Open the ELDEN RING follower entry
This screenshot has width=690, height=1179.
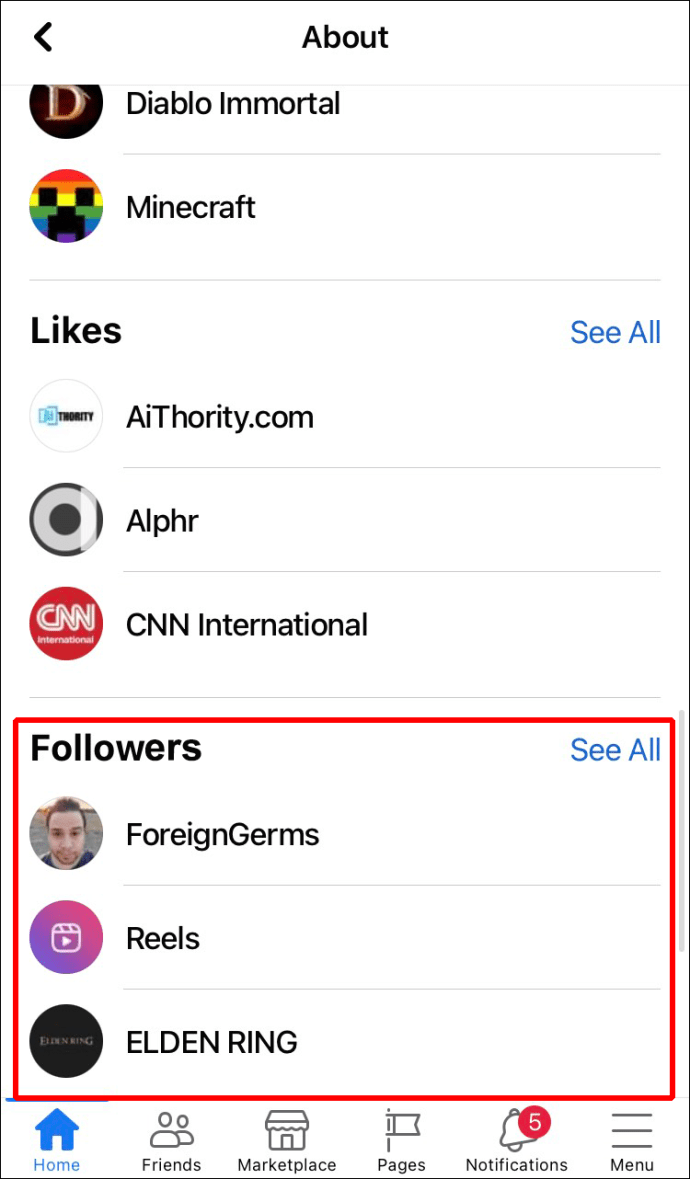pyautogui.click(x=345, y=1042)
